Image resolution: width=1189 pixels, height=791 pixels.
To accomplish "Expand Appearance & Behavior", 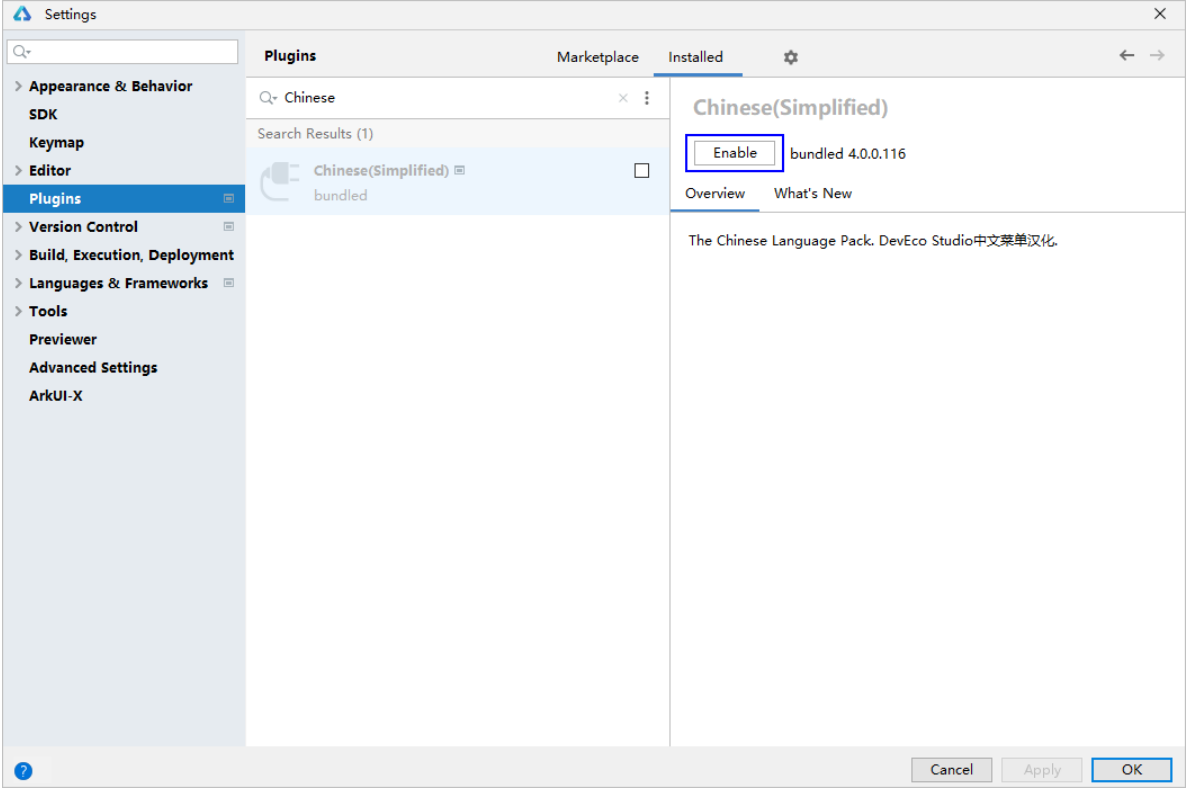I will click(x=17, y=86).
